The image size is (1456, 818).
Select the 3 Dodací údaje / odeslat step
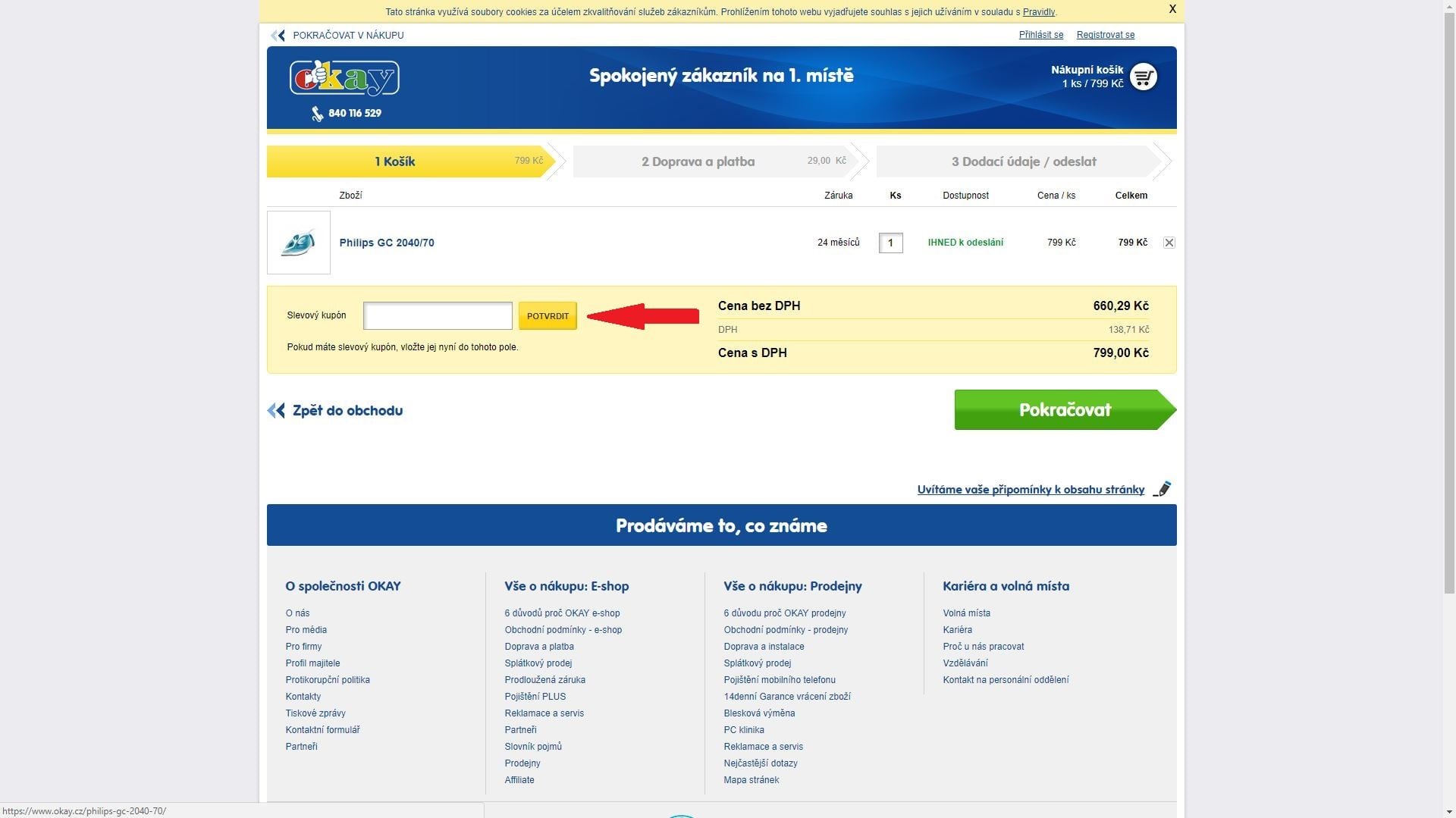point(1020,161)
